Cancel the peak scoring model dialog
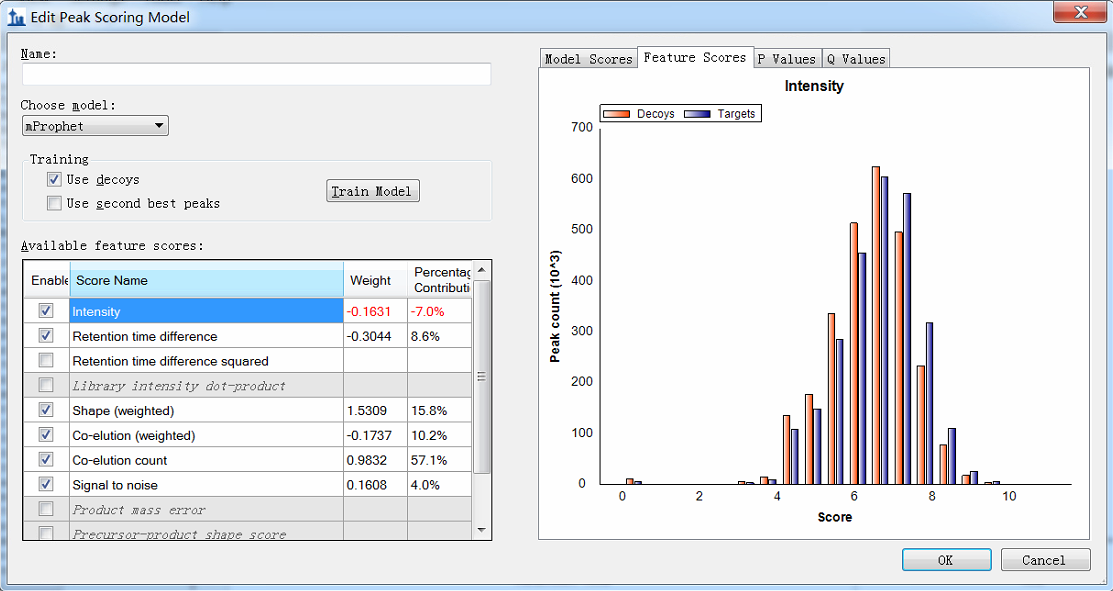The width and height of the screenshot is (1113, 591). (x=1044, y=560)
